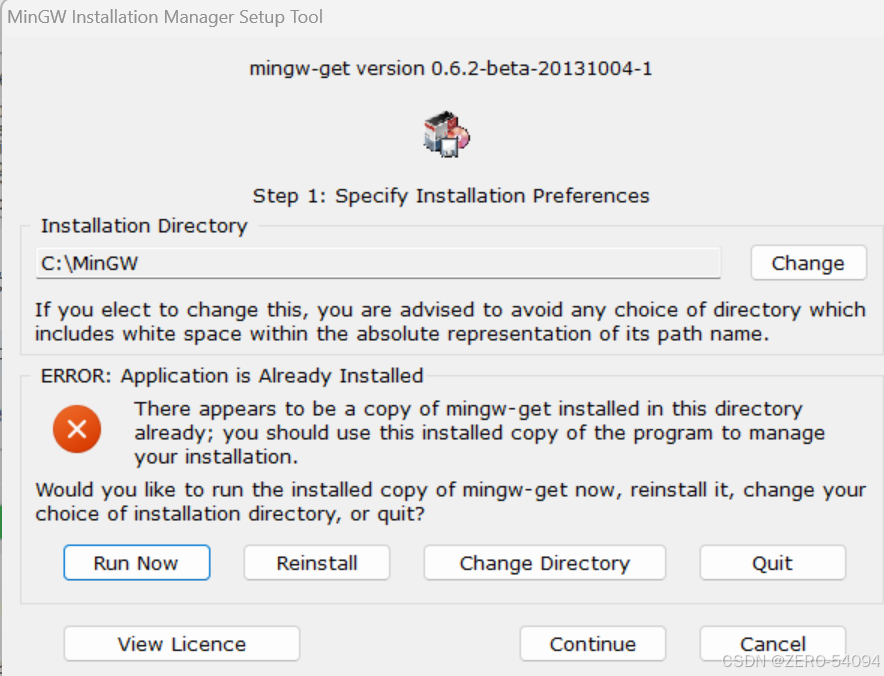The height and width of the screenshot is (676, 884).
Task: Click the Installation Directory group label
Action: point(144,226)
